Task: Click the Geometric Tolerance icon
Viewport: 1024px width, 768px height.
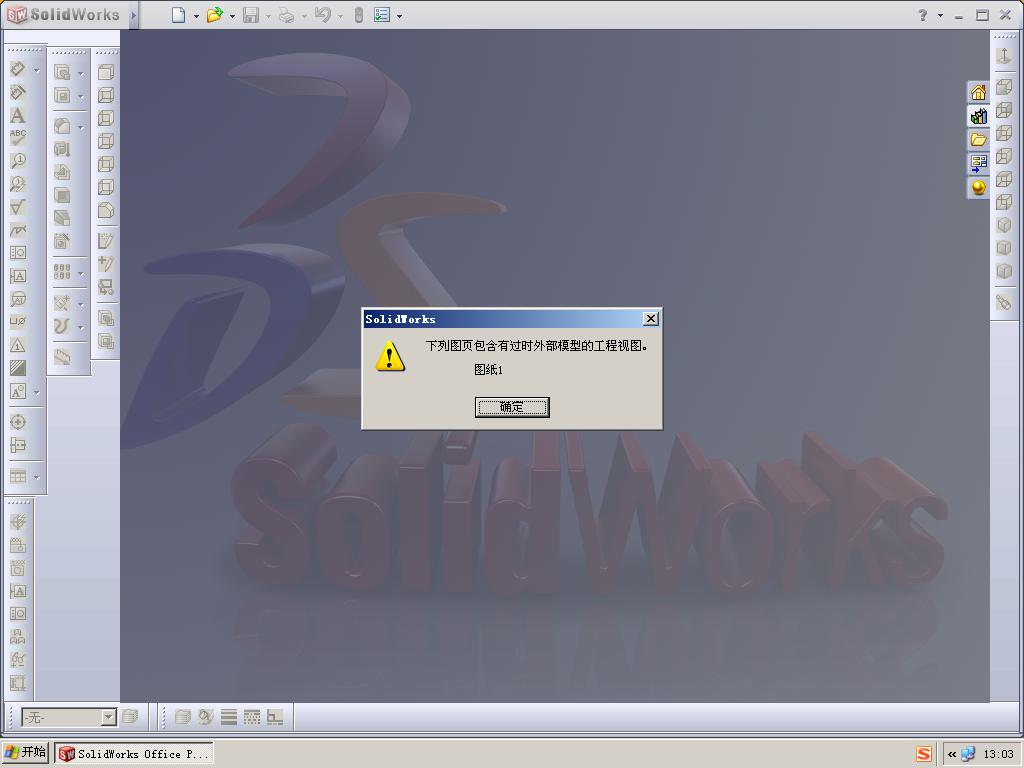Action: point(18,253)
